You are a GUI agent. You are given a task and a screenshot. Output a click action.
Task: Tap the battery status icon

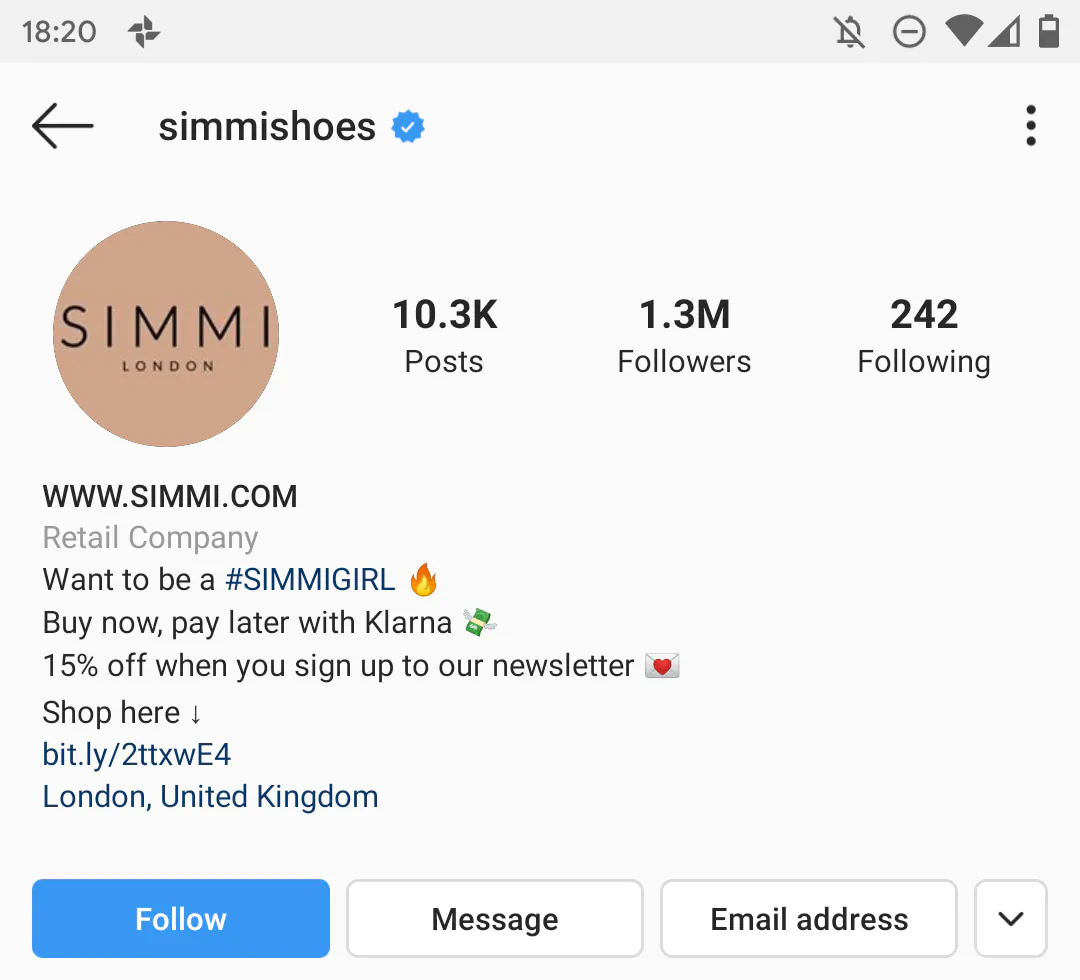[x=1048, y=32]
